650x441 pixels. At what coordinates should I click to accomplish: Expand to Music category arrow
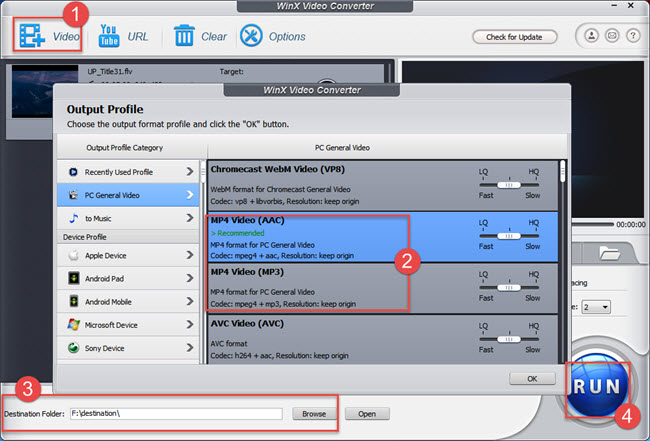click(x=189, y=218)
